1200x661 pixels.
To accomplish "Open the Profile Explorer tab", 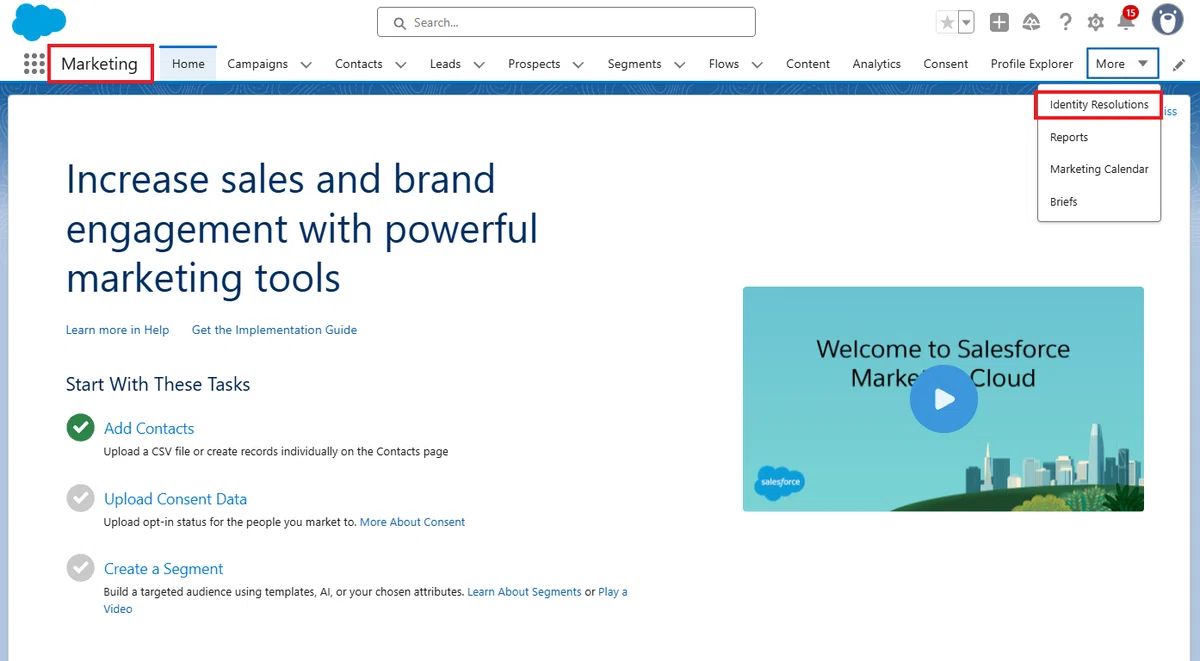I will click(x=1032, y=64).
